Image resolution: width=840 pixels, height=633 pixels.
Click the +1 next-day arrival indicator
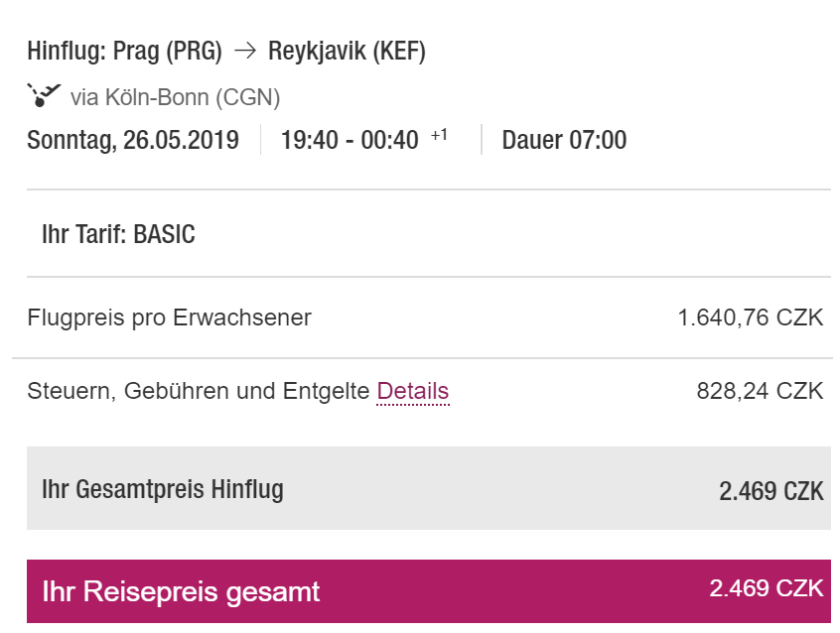pyautogui.click(x=439, y=134)
